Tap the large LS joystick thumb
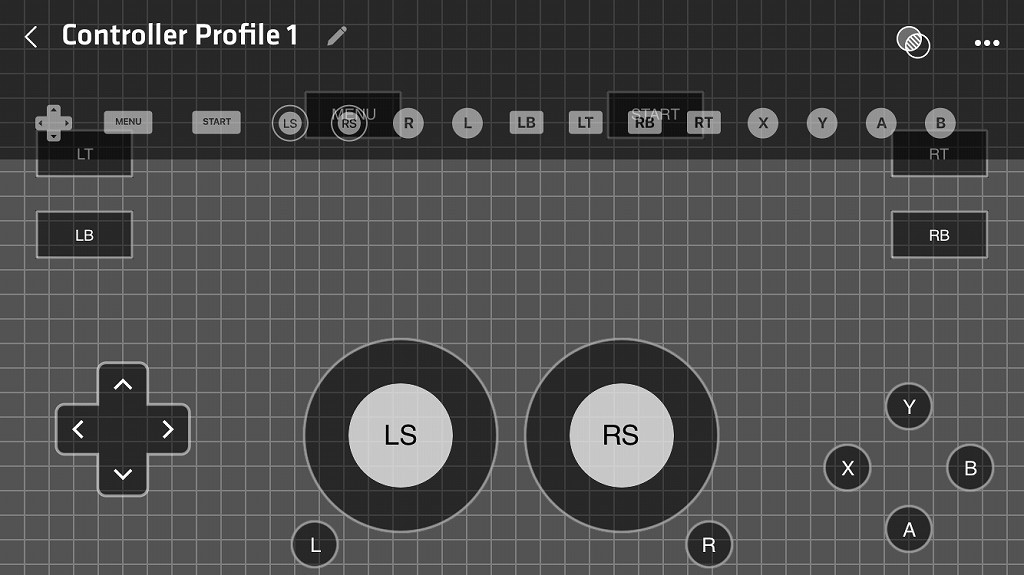The image size is (1024, 575). pos(400,435)
